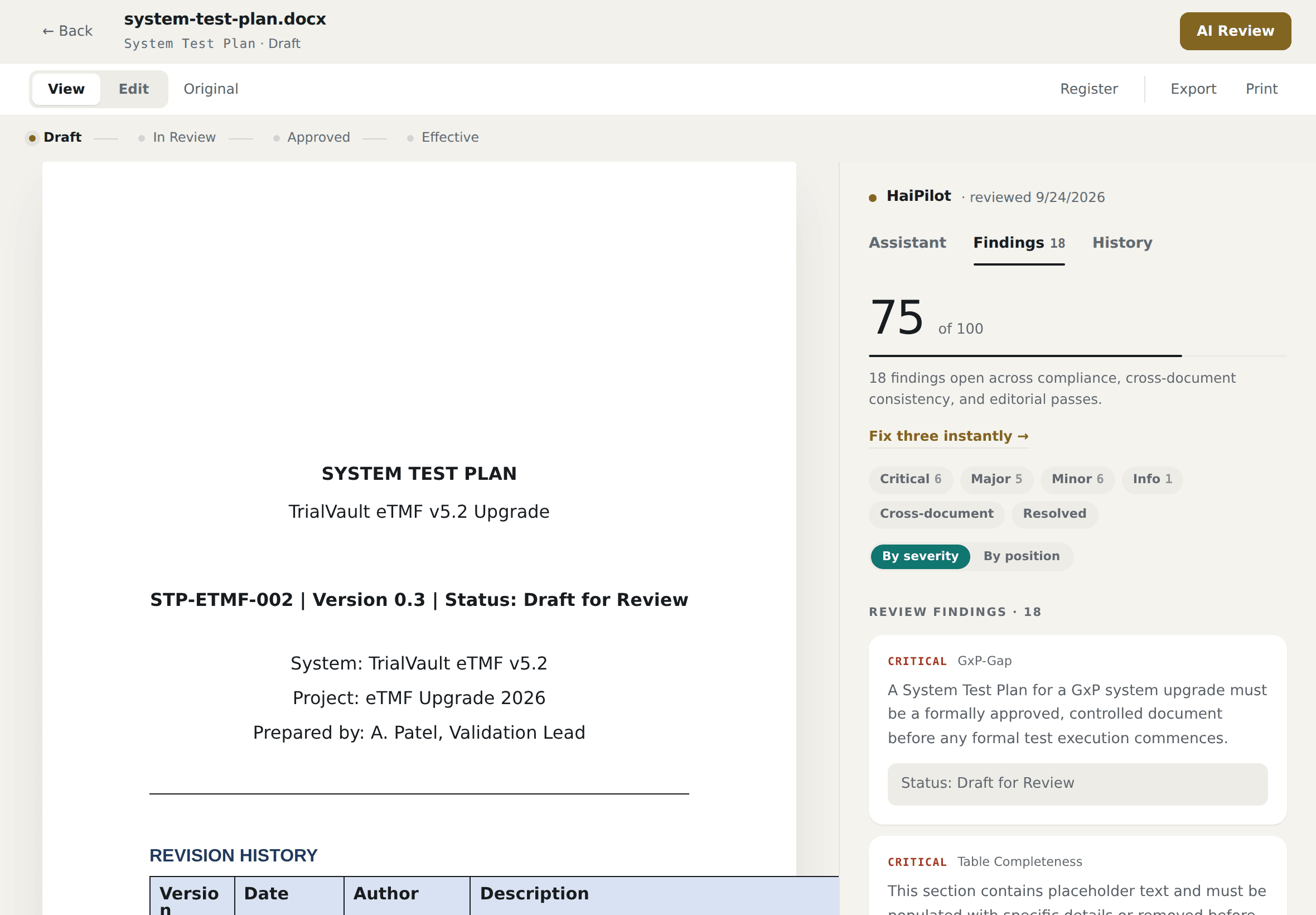Viewport: 1316px width, 915px height.
Task: Click the 'Prepared by: A. Patel' line
Action: coord(419,733)
